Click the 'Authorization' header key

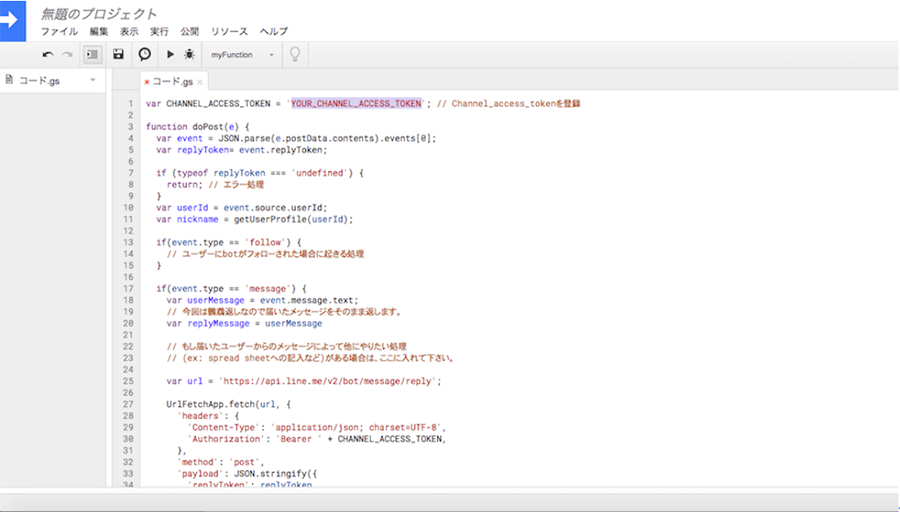(226, 439)
